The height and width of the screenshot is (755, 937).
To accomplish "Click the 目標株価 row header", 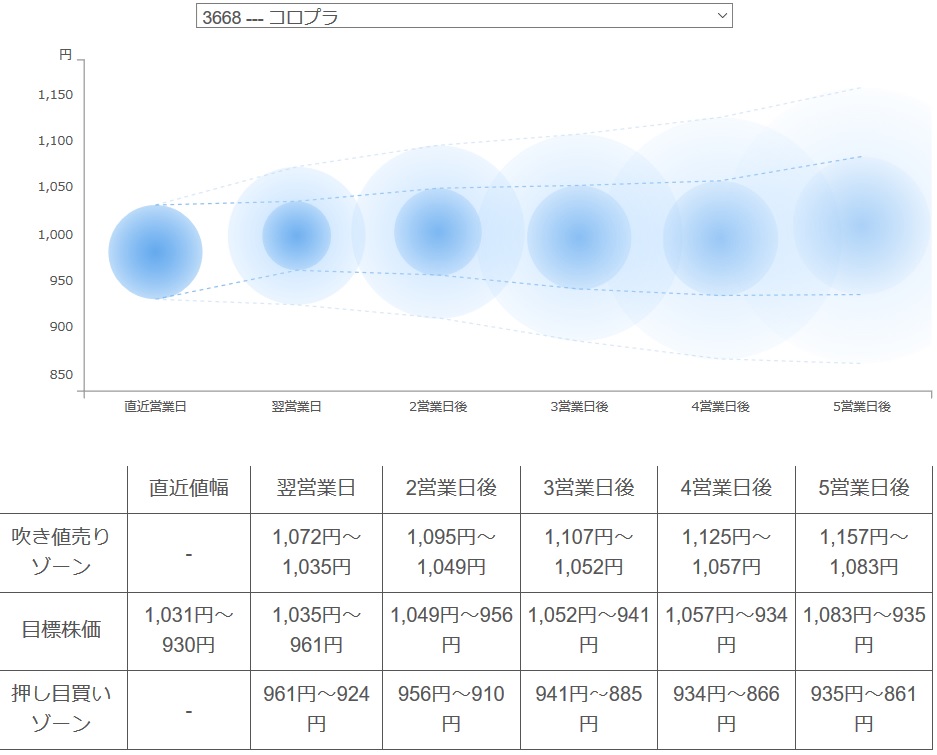I will point(62,630).
